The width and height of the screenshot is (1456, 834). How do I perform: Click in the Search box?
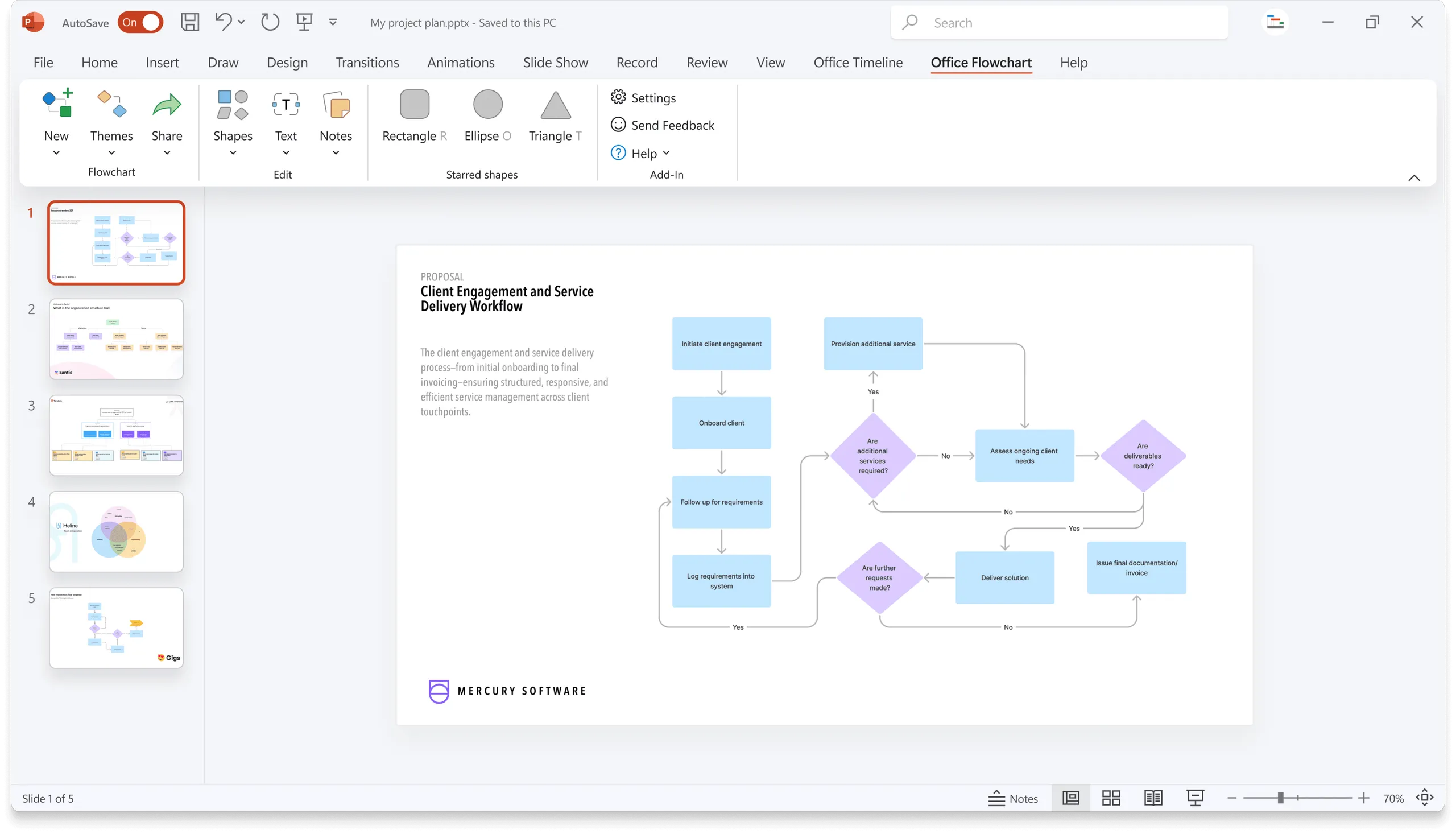coord(1059,22)
